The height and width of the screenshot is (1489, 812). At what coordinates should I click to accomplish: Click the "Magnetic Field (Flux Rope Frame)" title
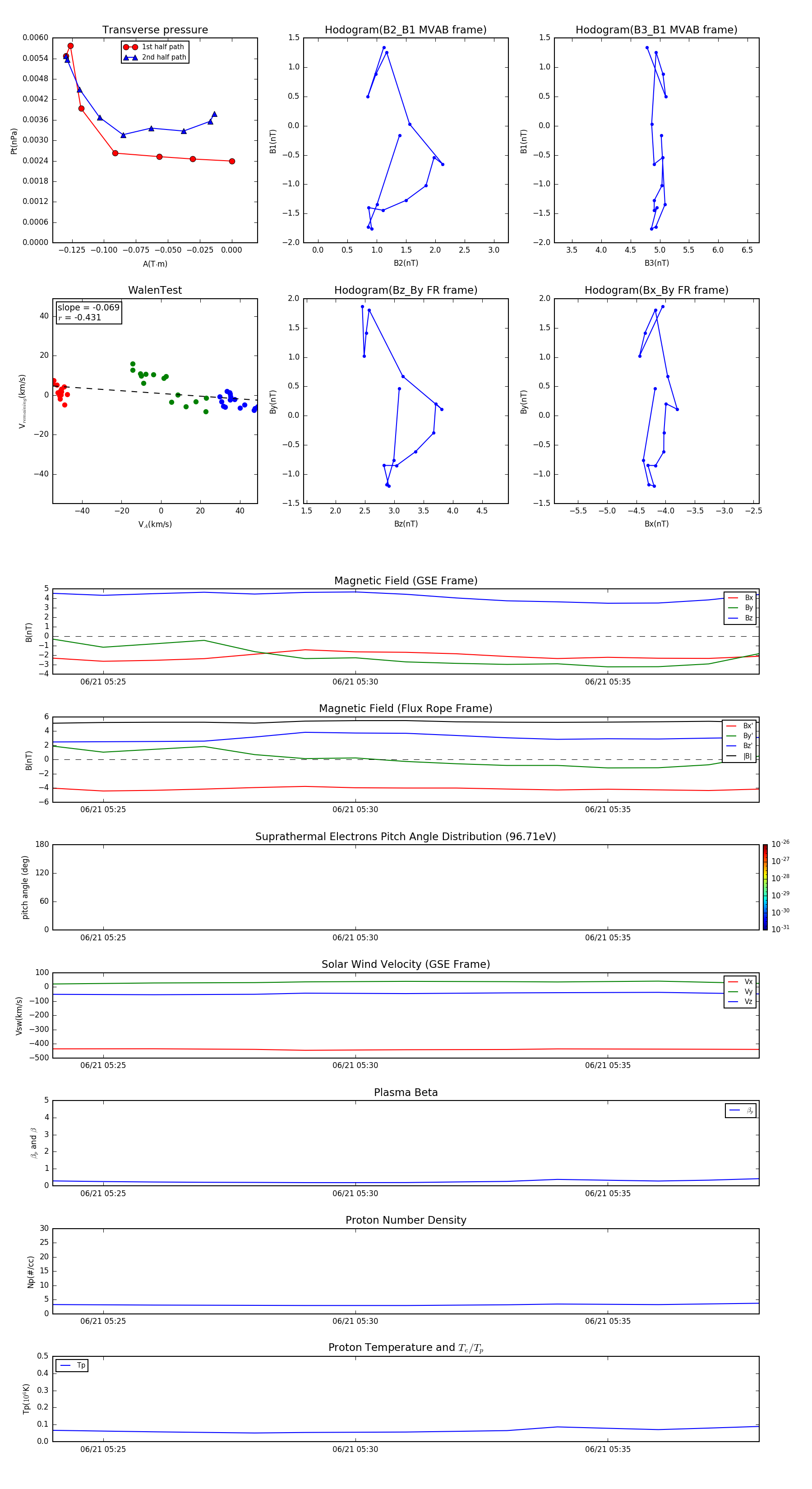click(406, 709)
